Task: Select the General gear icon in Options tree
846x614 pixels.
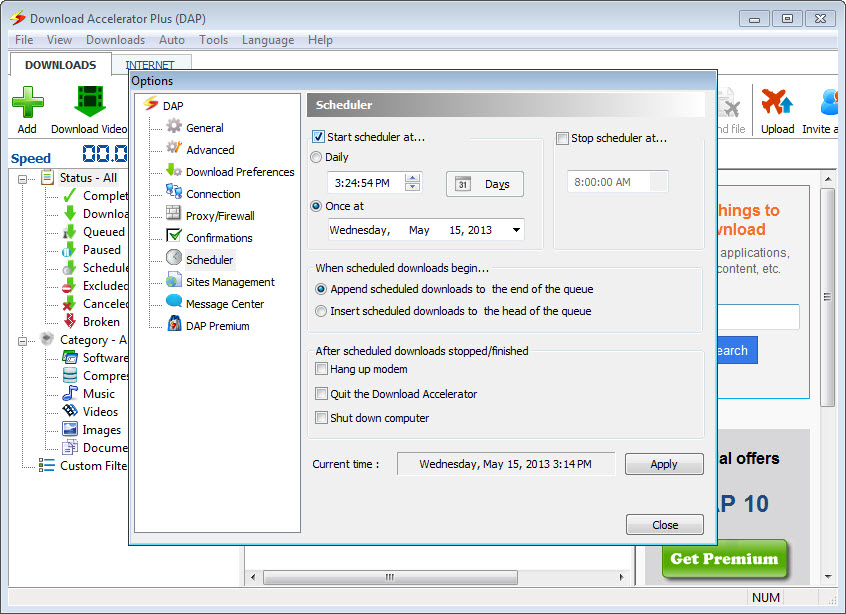Action: 174,127
